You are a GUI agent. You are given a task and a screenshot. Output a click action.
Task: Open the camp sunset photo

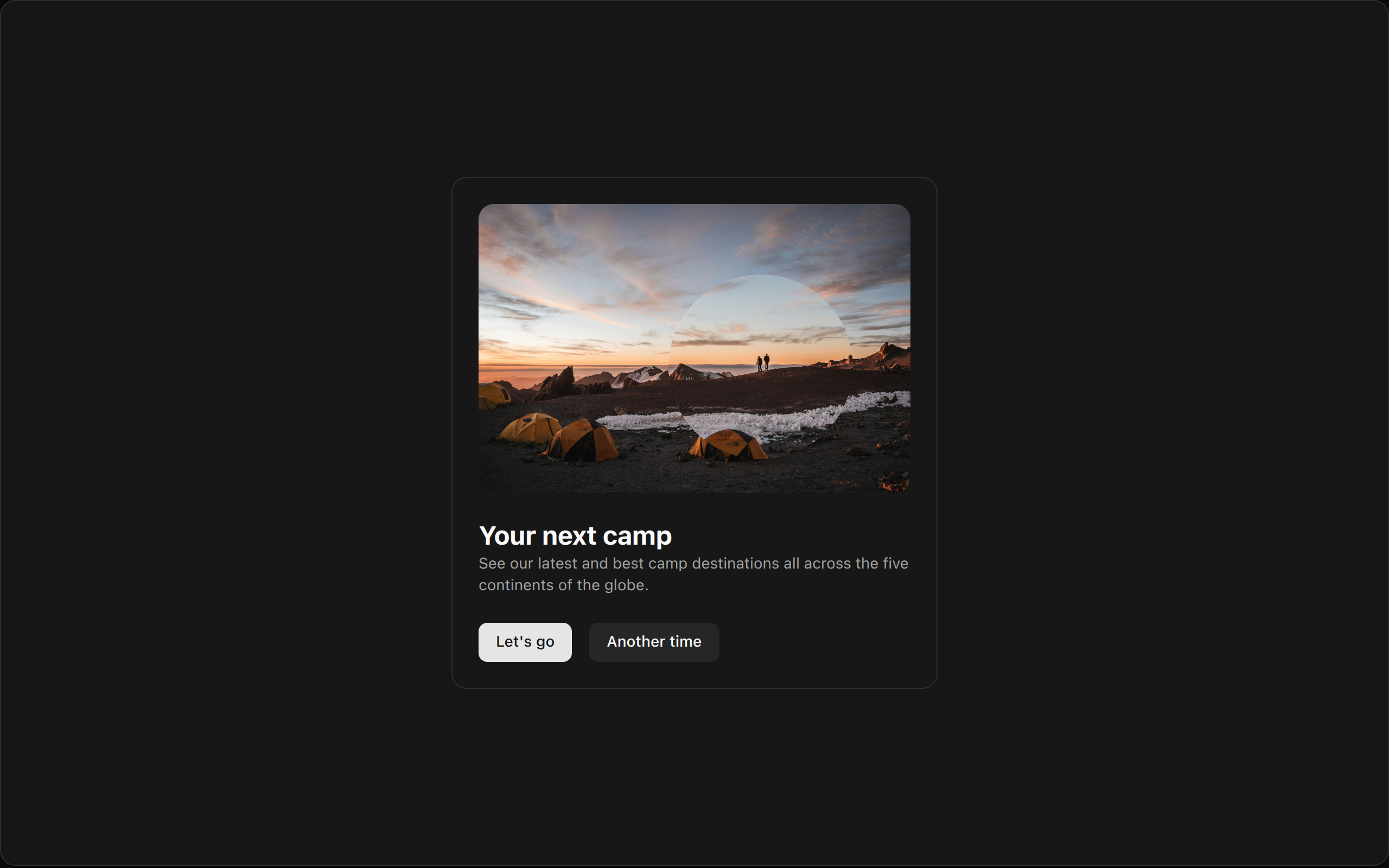tap(694, 348)
